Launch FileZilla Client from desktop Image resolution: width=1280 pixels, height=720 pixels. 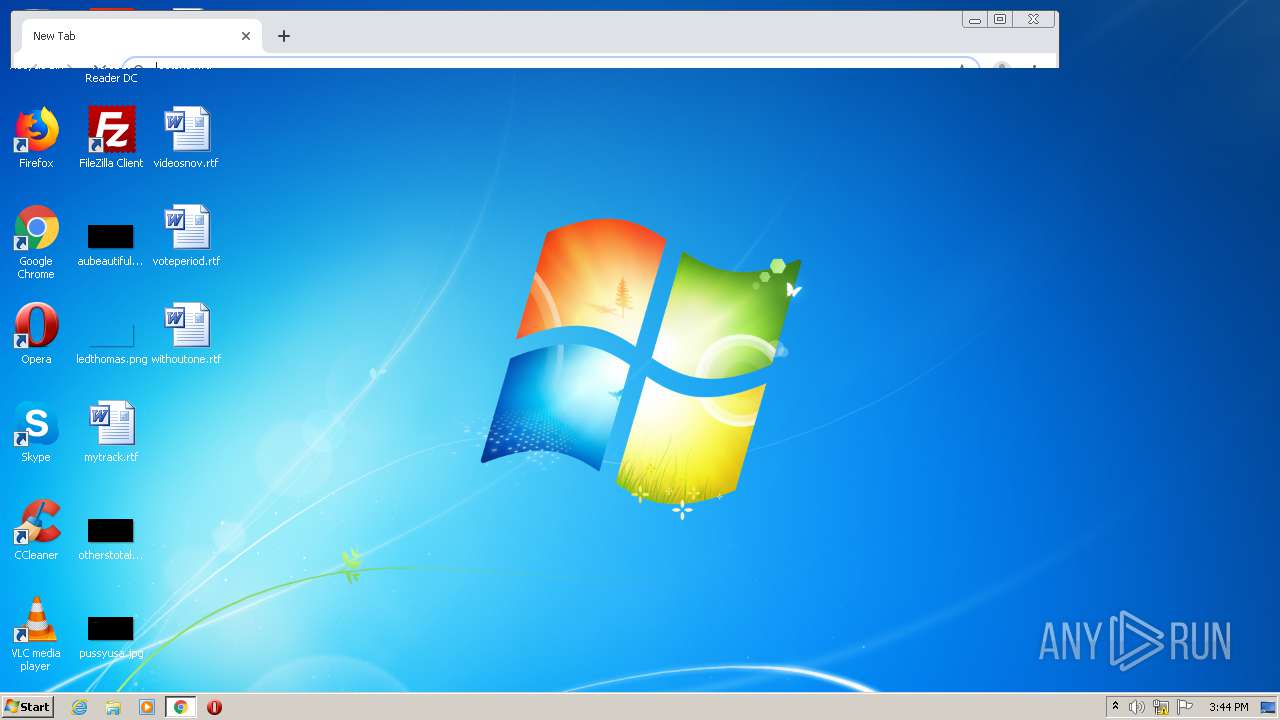pyautogui.click(x=111, y=138)
